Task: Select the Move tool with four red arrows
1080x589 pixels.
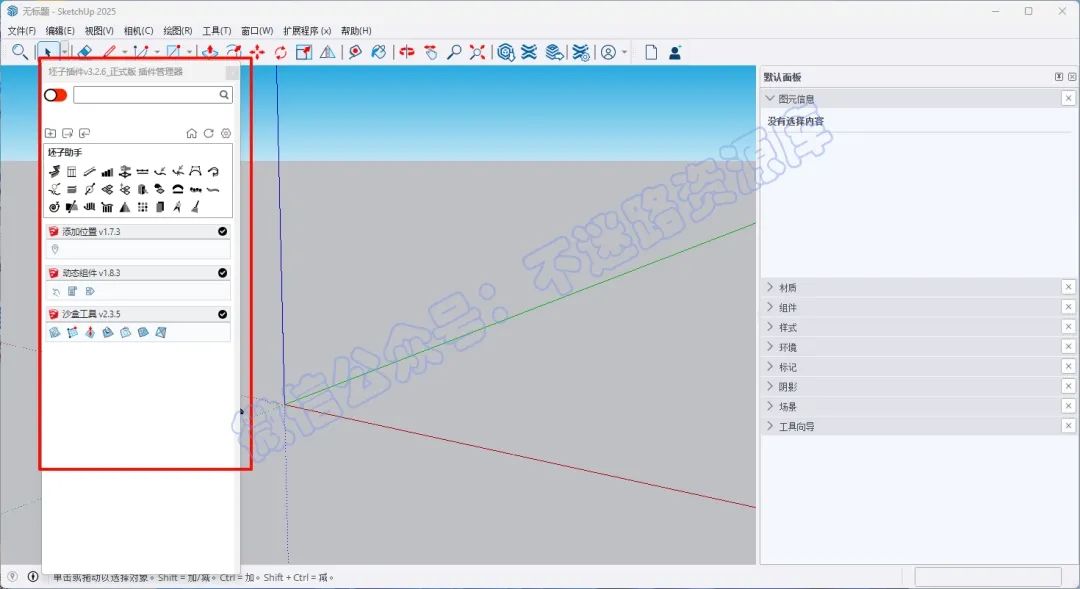Action: pos(257,52)
